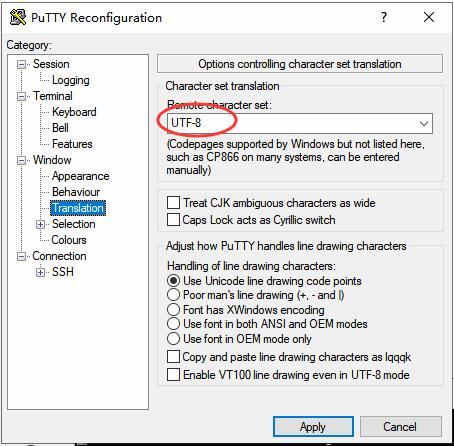The image size is (454, 446).
Task: Collapse the Connection tree node
Action: (21, 256)
